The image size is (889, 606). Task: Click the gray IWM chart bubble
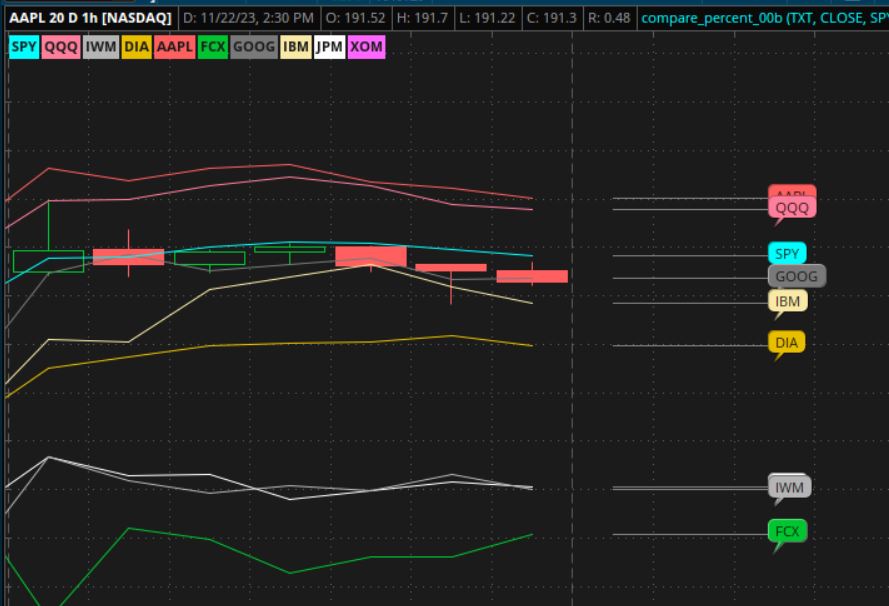point(789,488)
